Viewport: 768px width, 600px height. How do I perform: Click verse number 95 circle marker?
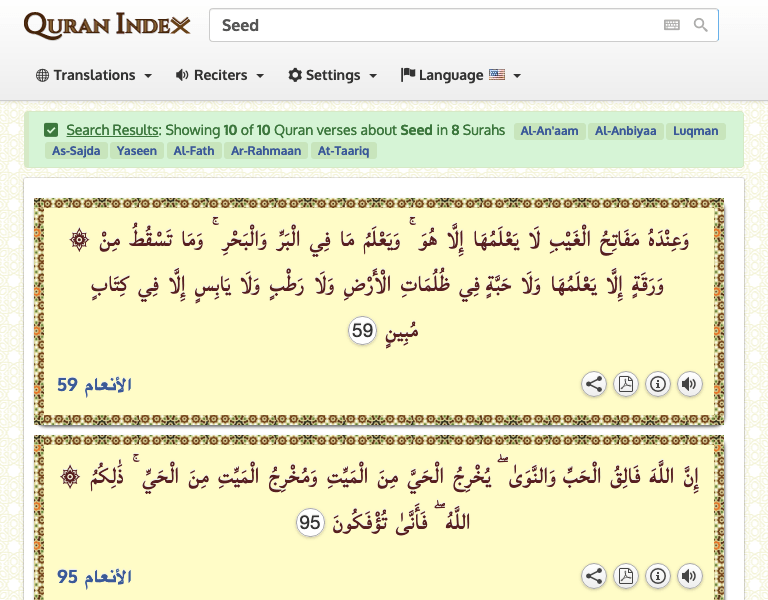(x=310, y=523)
